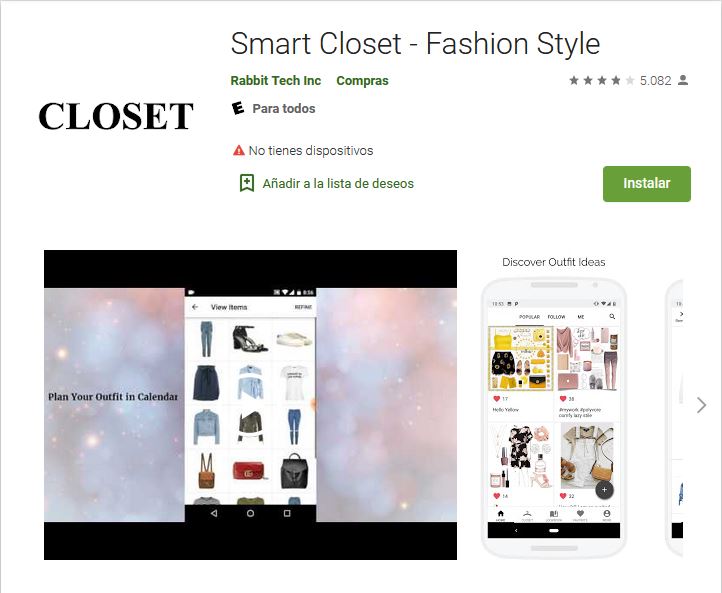The height and width of the screenshot is (593, 722).
Task: Tap the REFINE option in video preview
Action: [303, 307]
